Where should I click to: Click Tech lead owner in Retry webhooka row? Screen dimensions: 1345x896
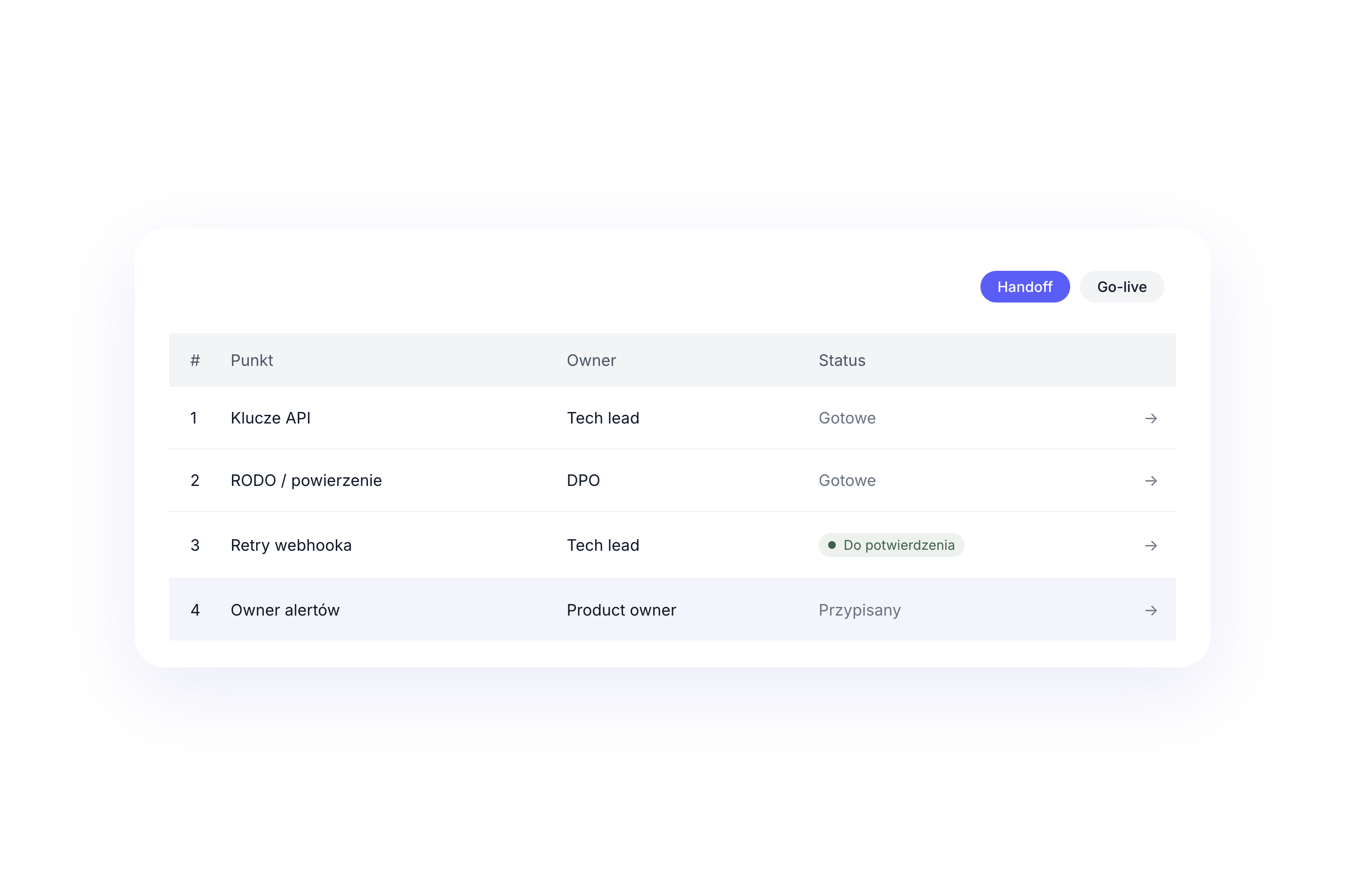click(x=602, y=545)
